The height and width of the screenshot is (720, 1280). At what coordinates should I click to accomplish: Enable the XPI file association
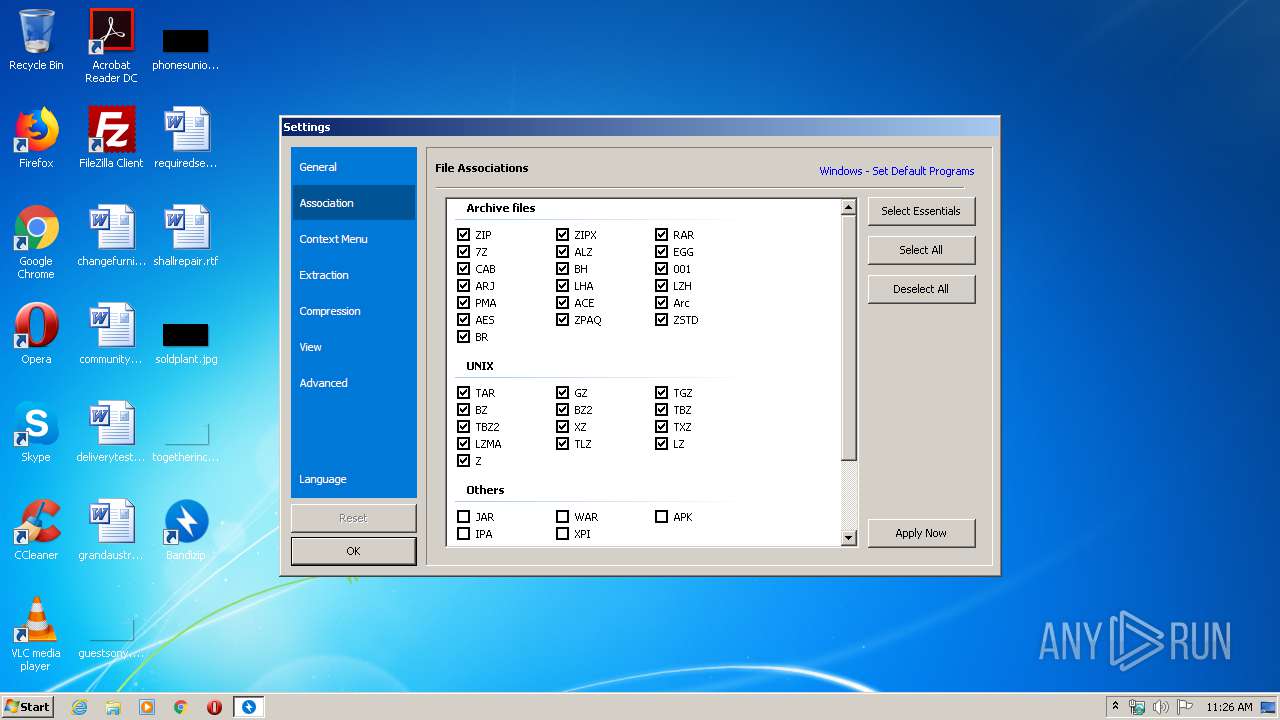coord(562,534)
